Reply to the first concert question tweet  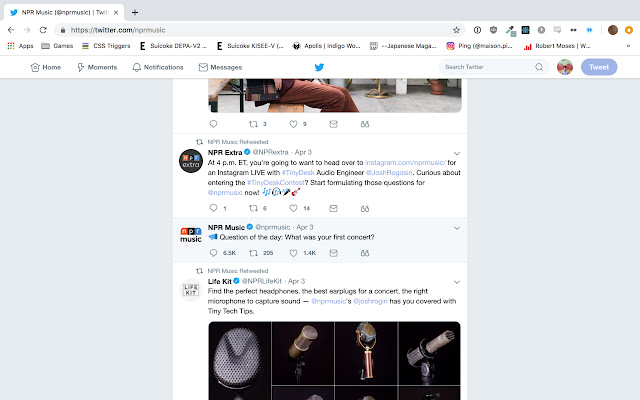[213, 253]
